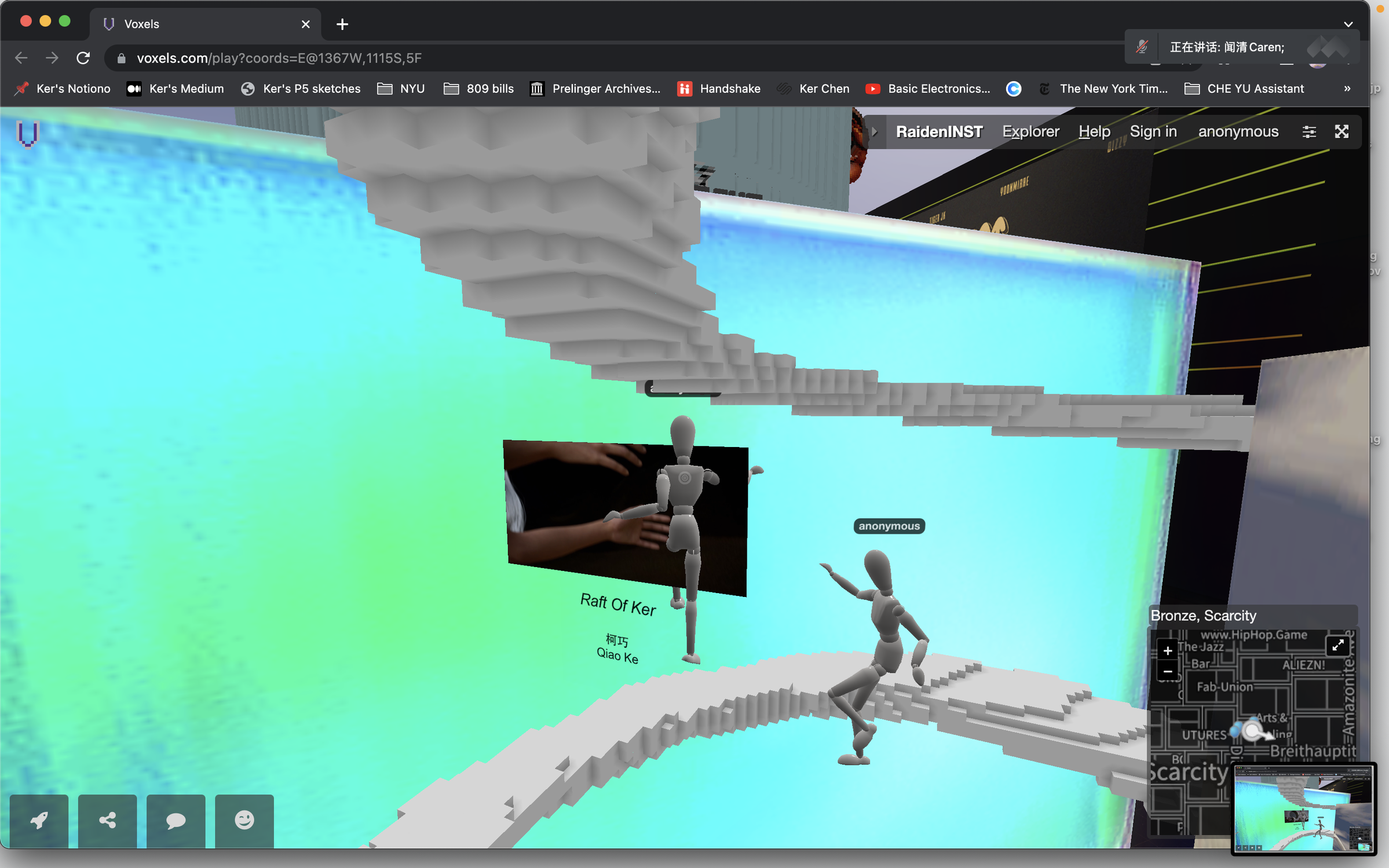Click the RaidenINST parcel name
The image size is (1389, 868).
tap(940, 132)
